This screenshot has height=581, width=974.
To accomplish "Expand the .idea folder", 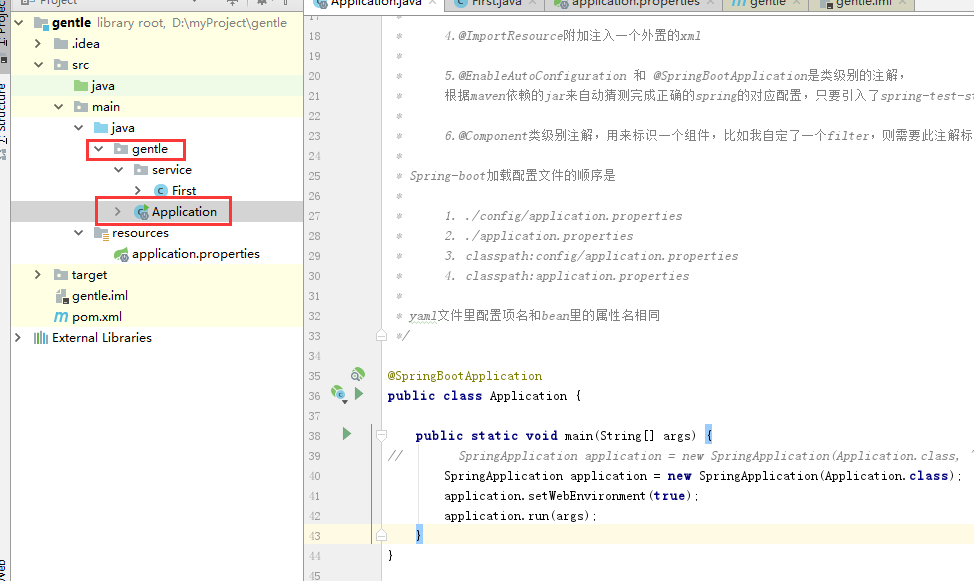I will point(38,43).
